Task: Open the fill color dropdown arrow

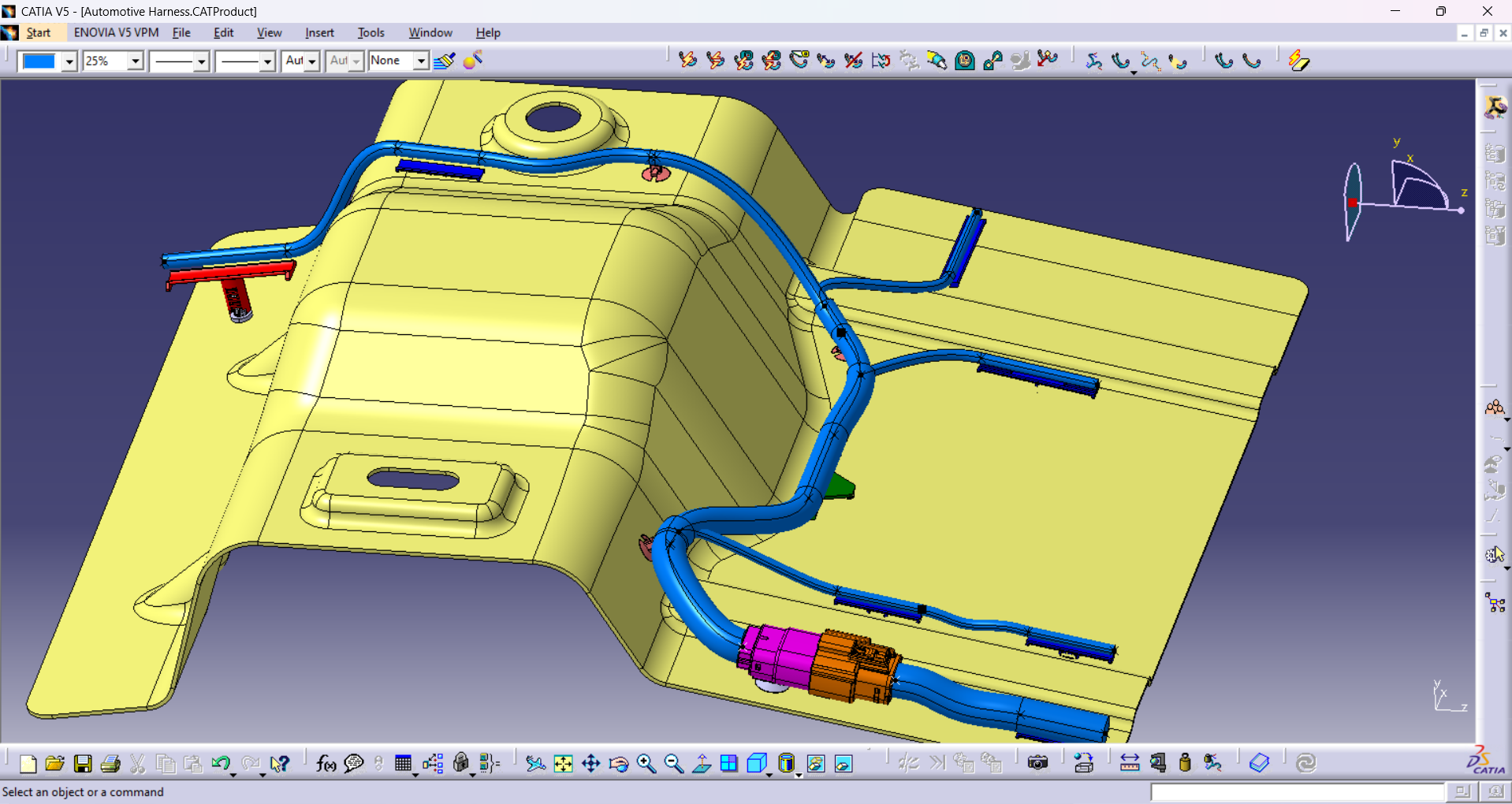Action: 69,61
